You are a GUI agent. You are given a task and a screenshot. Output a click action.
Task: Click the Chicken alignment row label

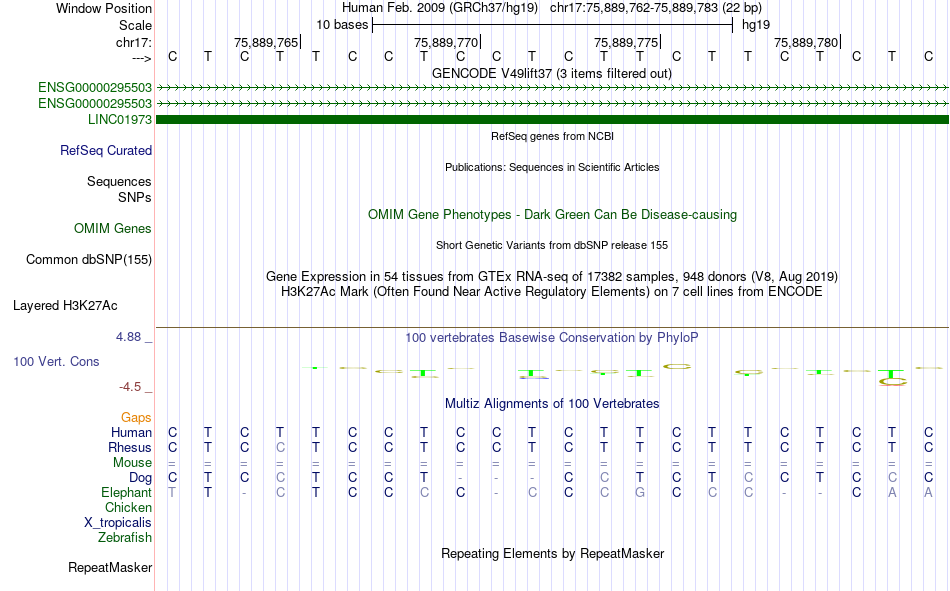(x=128, y=507)
